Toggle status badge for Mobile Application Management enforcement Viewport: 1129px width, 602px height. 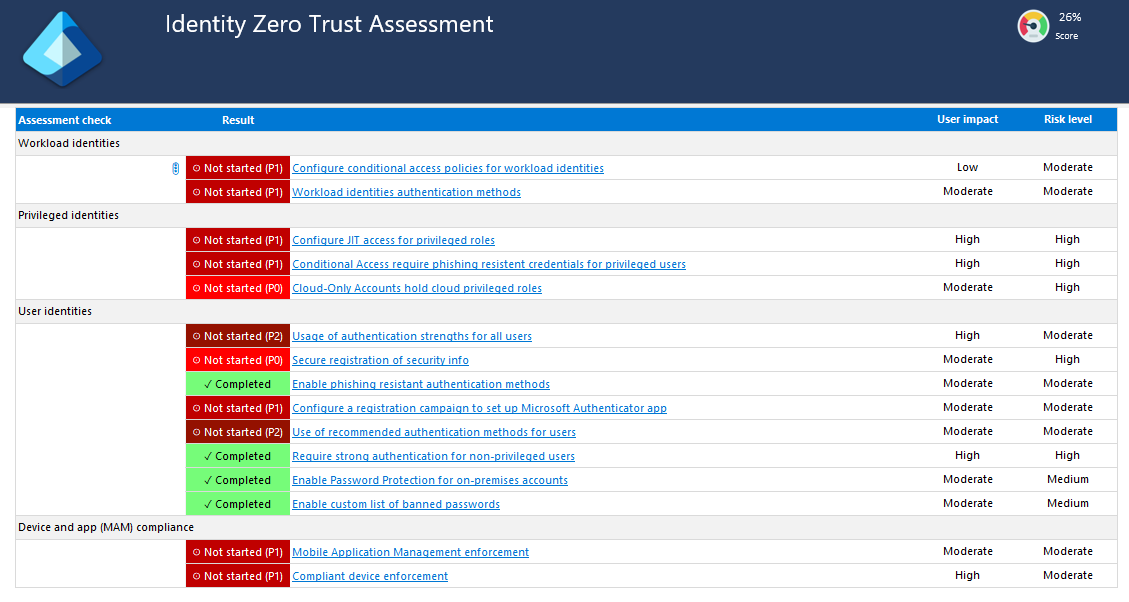pos(237,551)
